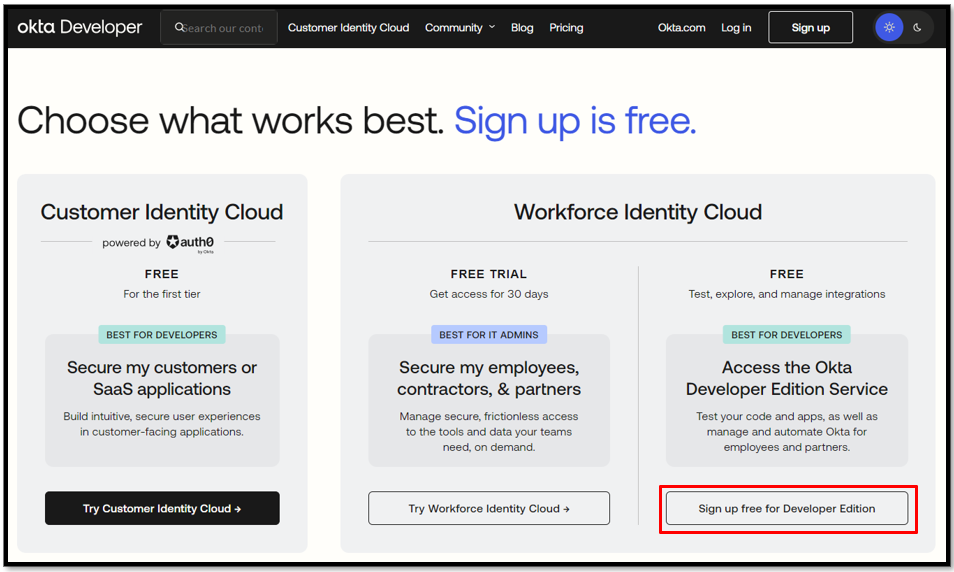Click Try Customer Identity Cloud button

pos(162,508)
